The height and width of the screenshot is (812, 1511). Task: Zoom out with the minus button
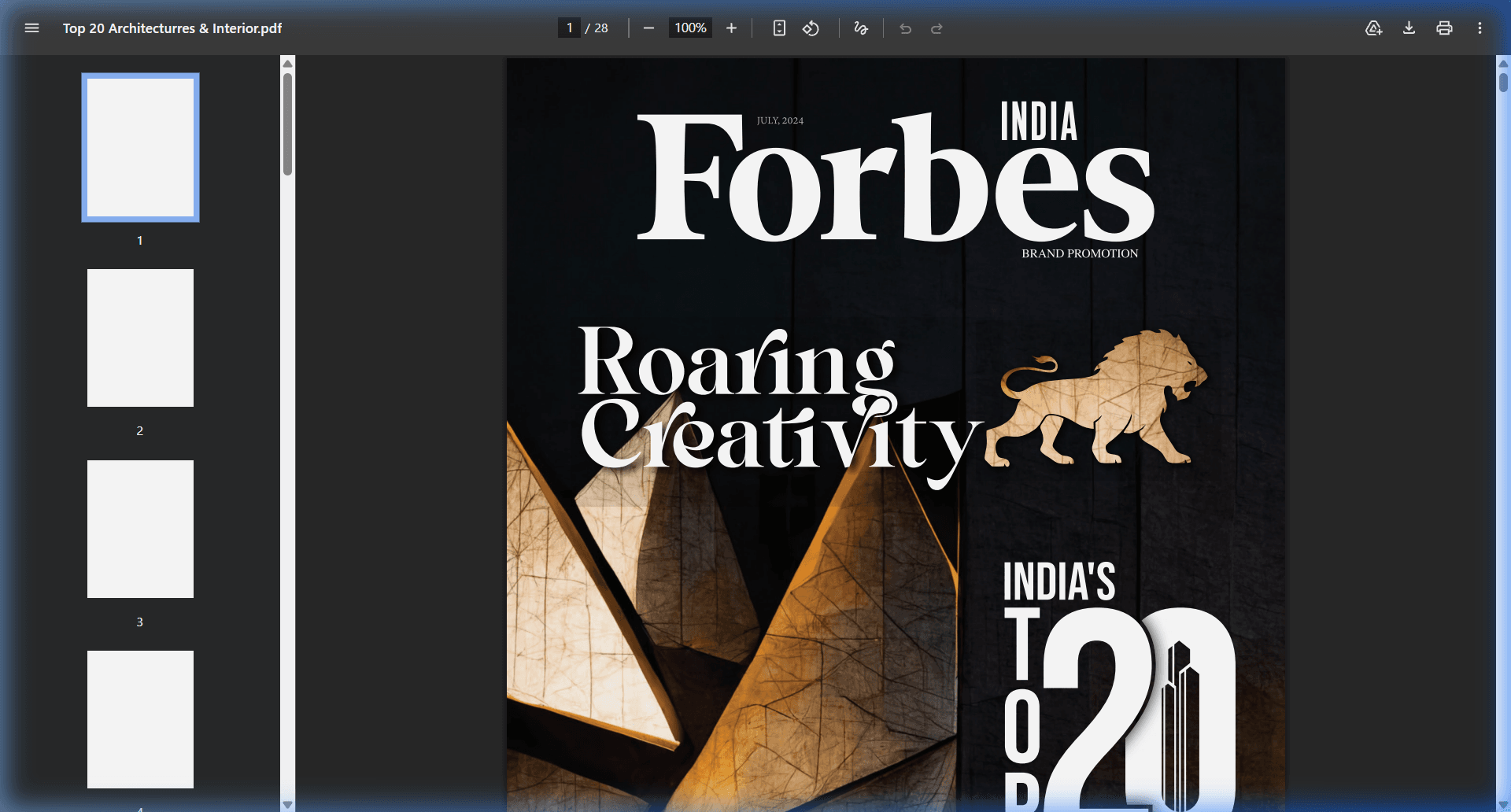click(648, 28)
